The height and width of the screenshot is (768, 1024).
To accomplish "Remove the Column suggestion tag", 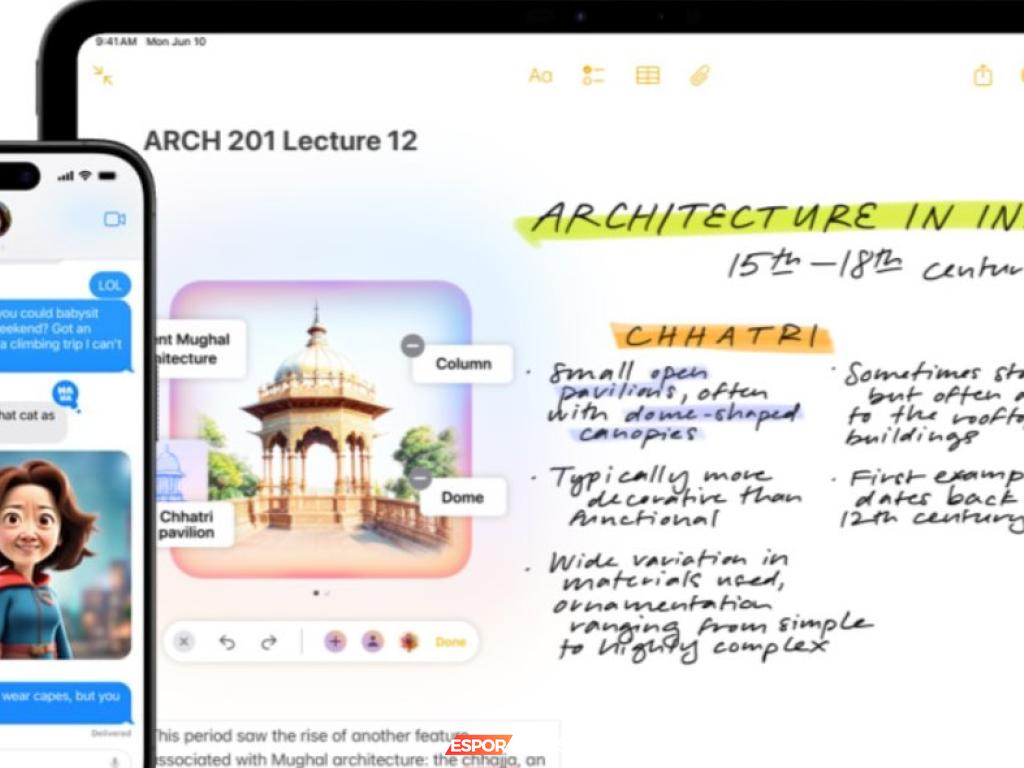I will (x=413, y=346).
